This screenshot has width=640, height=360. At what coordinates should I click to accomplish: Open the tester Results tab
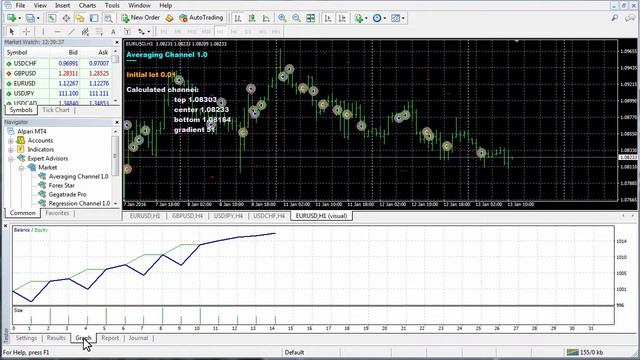(x=56, y=338)
